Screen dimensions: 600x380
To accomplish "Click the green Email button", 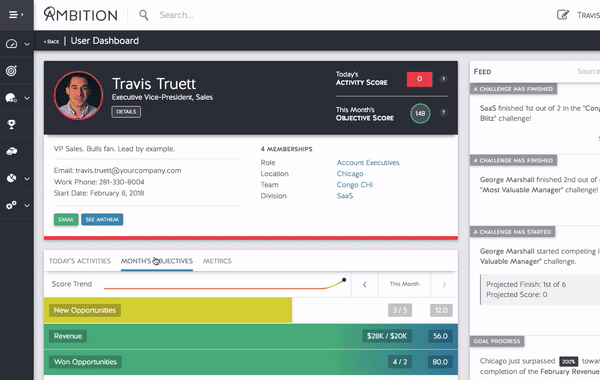I will (66, 220).
